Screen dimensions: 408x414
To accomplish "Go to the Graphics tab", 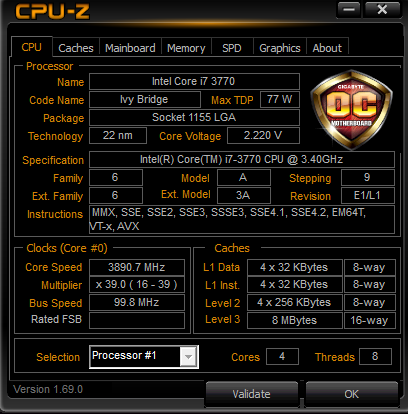I will 280,48.
